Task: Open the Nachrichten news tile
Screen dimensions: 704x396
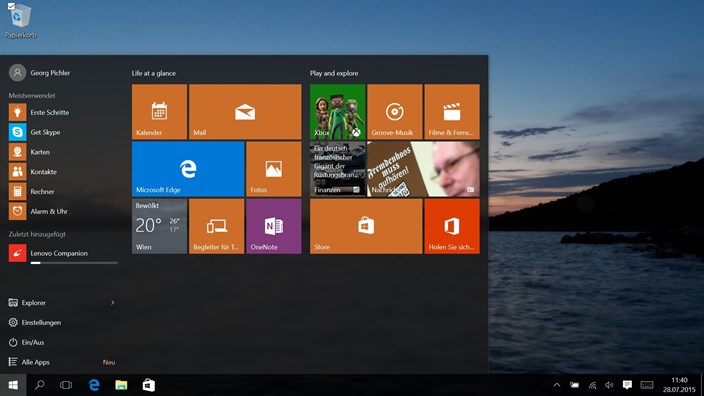Action: pyautogui.click(x=423, y=169)
